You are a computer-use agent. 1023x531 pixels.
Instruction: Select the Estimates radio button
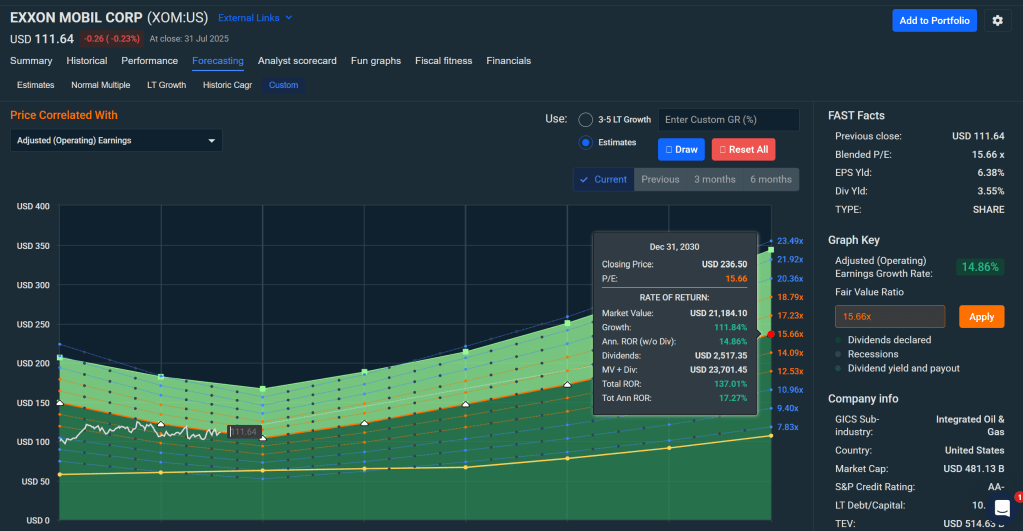pyautogui.click(x=586, y=143)
